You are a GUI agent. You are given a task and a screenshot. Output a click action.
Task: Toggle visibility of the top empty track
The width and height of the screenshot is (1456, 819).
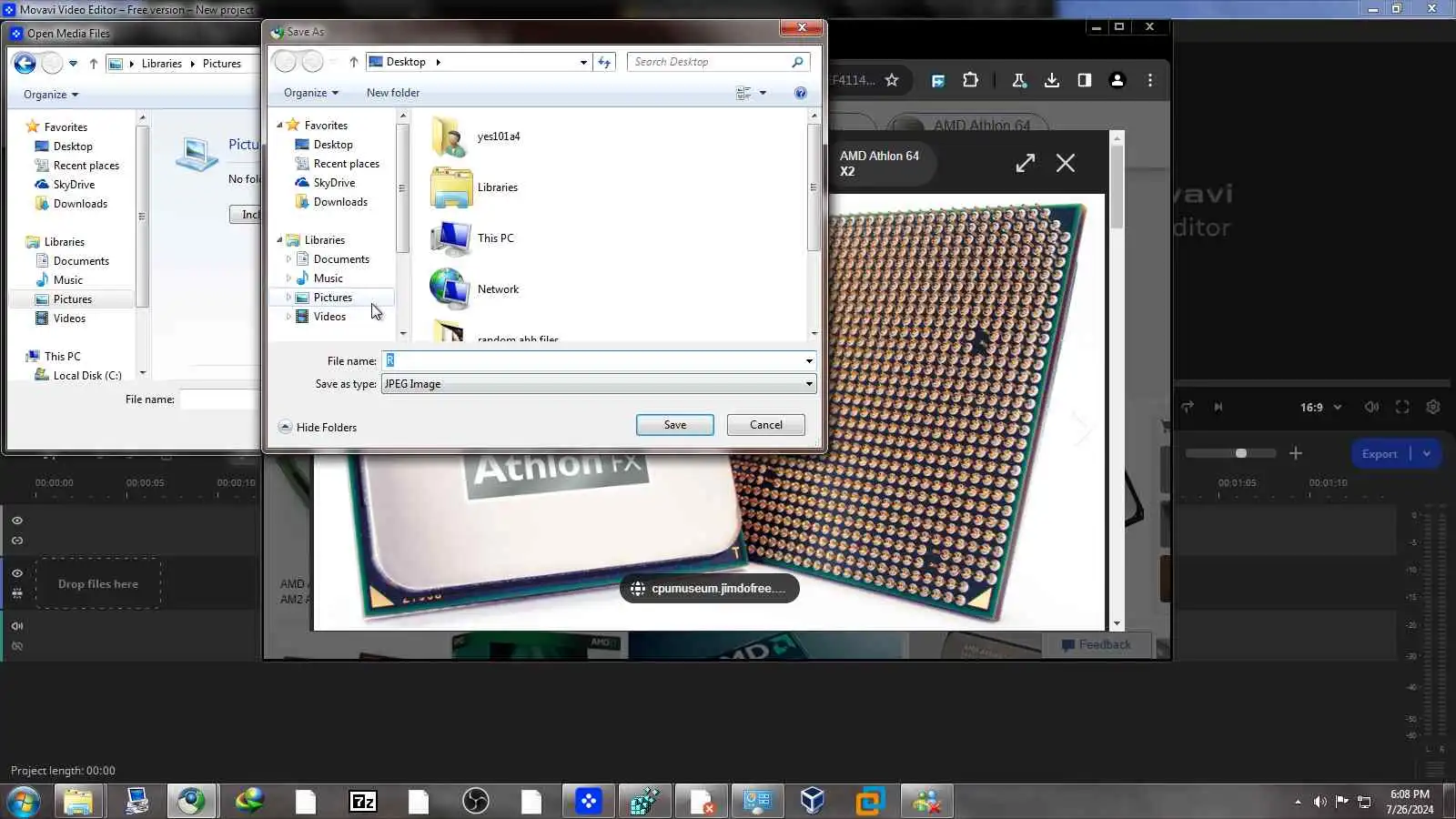coord(17,521)
